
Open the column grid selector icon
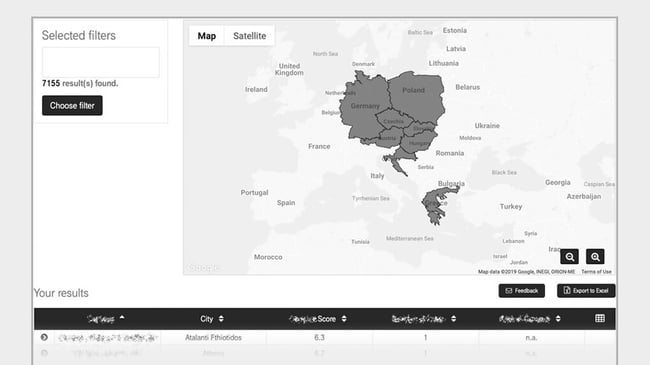600,318
